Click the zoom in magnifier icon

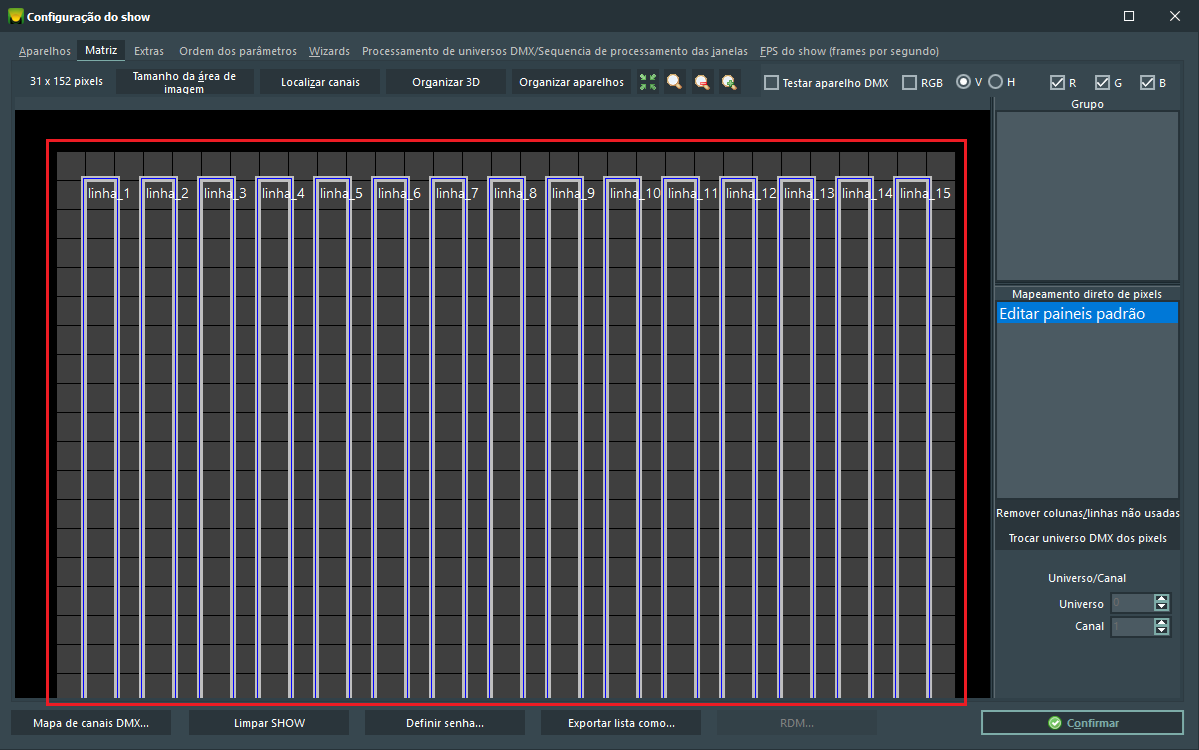(729, 83)
